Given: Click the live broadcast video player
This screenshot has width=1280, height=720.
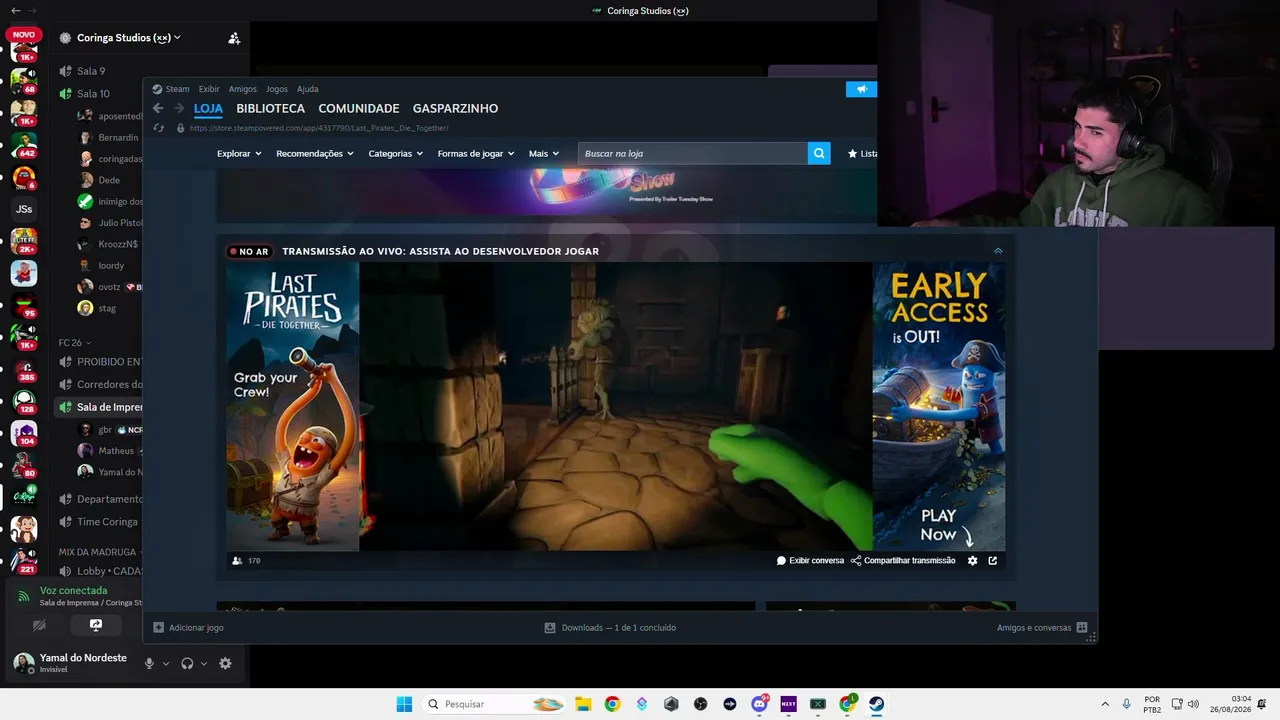Looking at the screenshot, I should 616,406.
